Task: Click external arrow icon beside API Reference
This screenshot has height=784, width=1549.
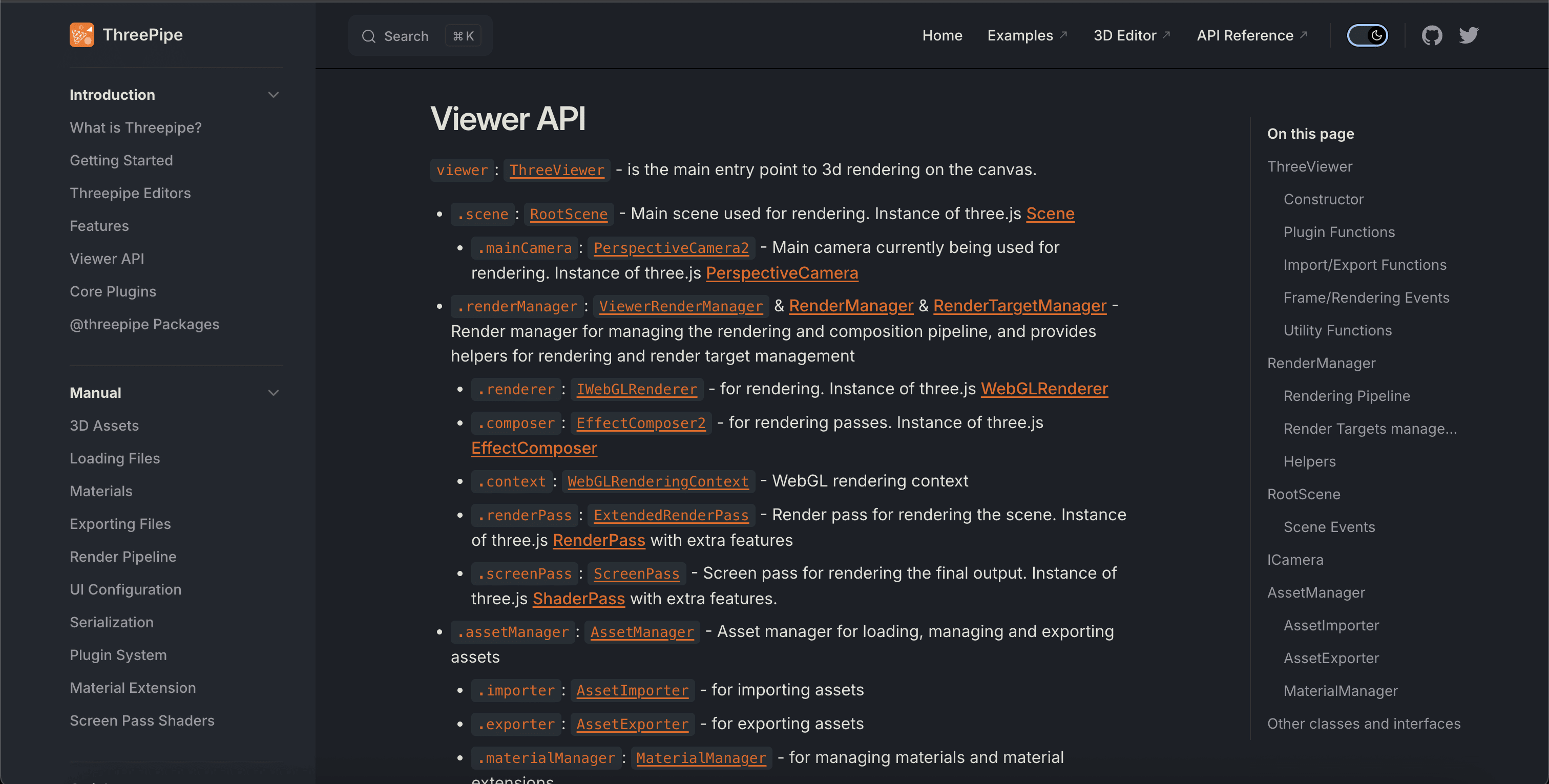Action: pos(1303,35)
